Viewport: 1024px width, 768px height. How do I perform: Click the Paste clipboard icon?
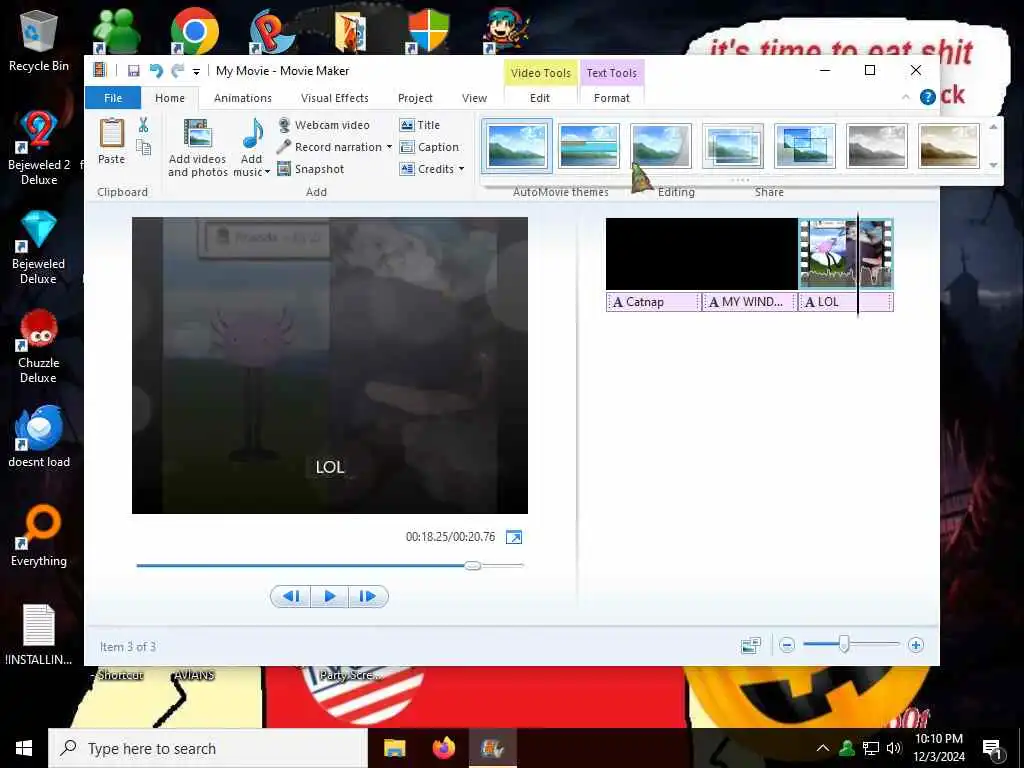(112, 134)
